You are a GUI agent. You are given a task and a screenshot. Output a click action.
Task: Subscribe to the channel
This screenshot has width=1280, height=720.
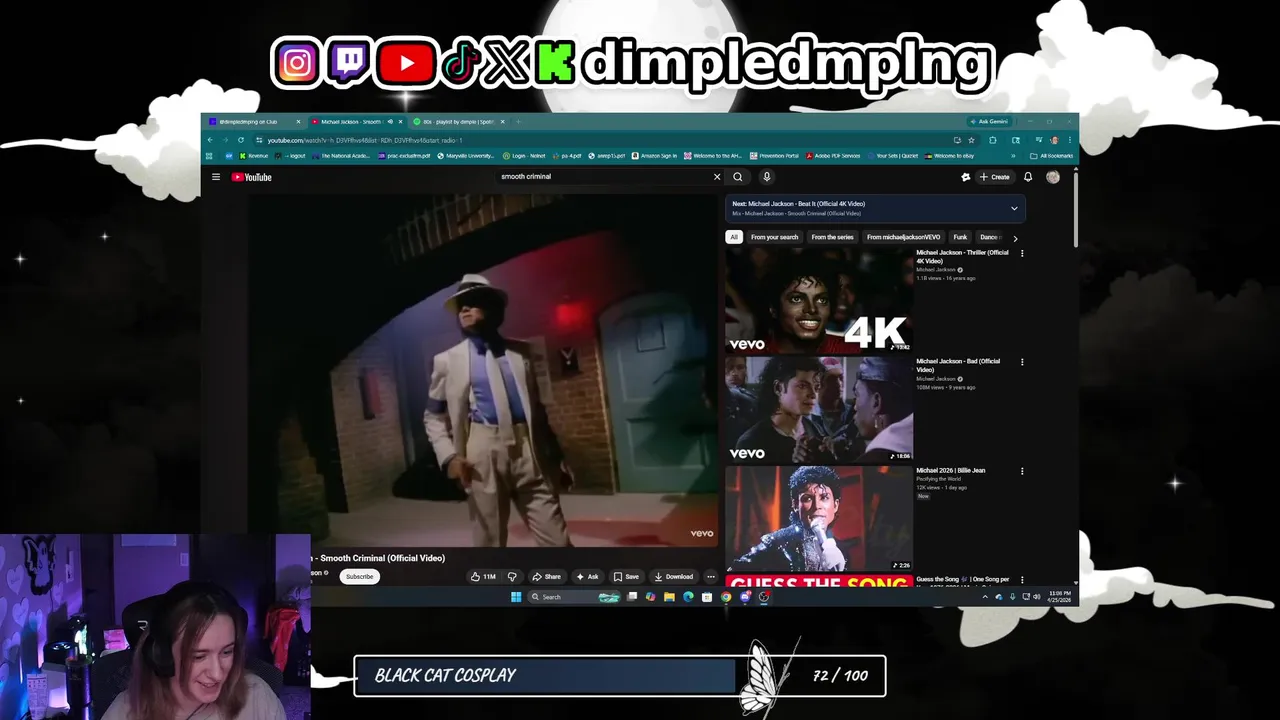pos(359,576)
